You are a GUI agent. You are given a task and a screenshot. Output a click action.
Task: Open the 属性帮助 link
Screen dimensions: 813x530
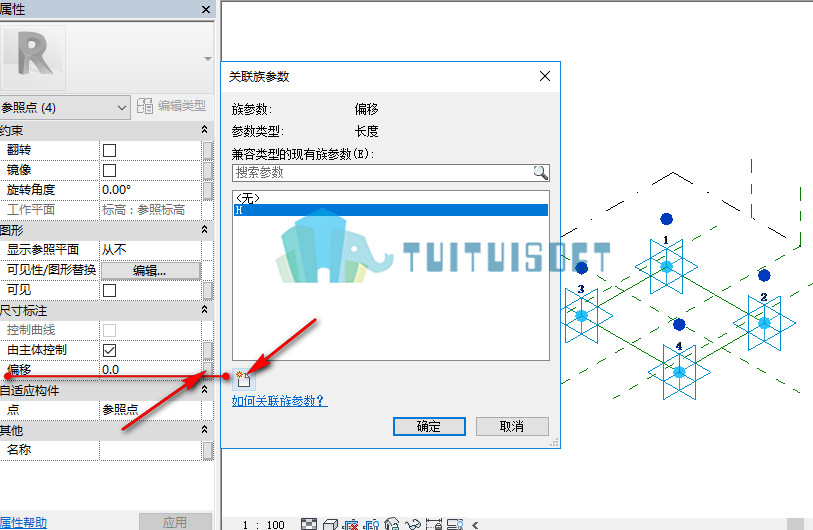23,522
